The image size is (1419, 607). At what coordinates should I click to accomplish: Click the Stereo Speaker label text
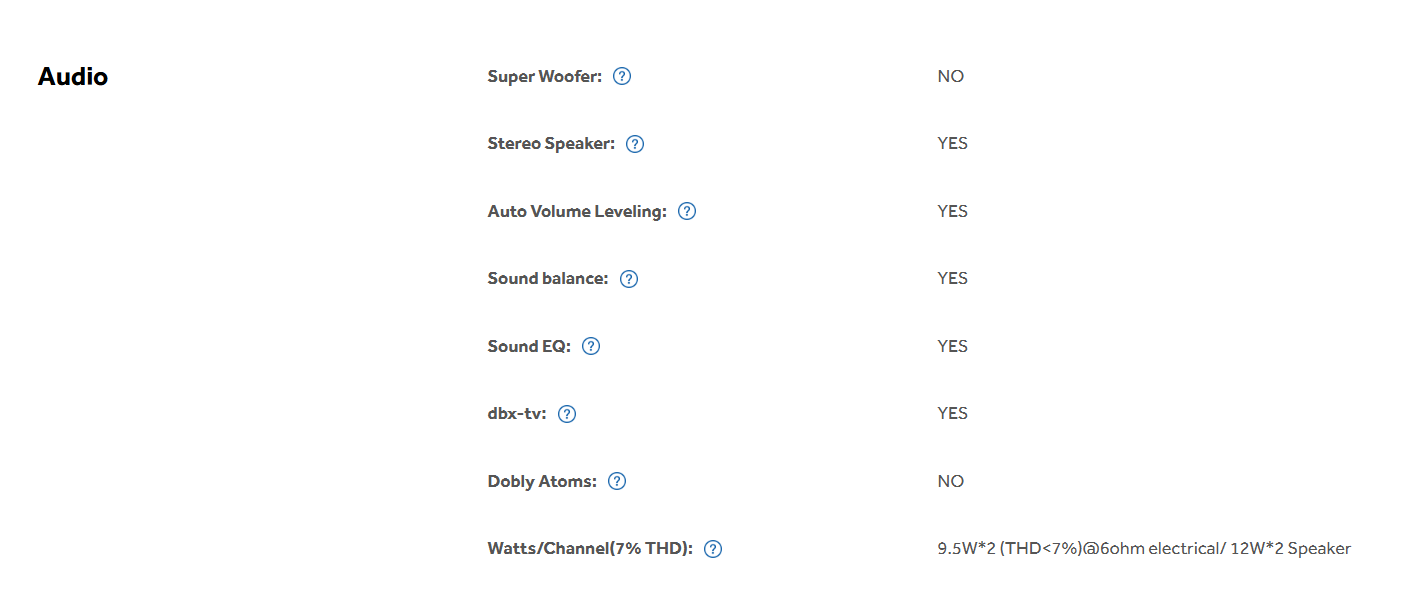[552, 144]
